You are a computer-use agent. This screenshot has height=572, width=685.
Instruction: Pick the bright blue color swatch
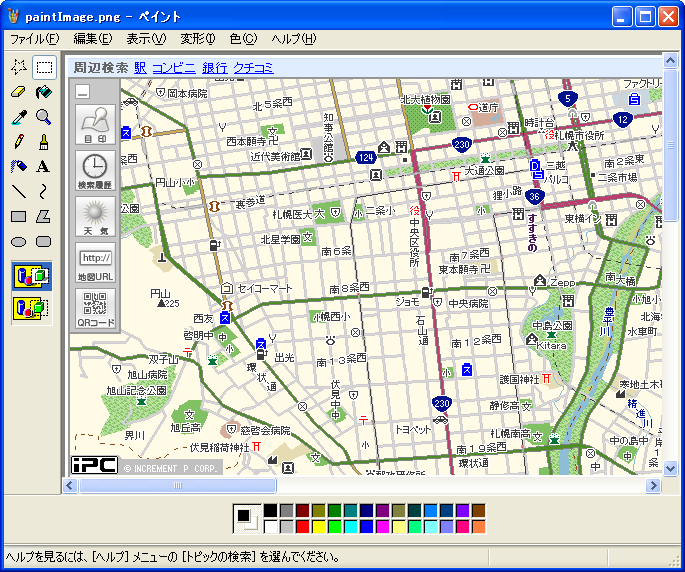tap(367, 527)
